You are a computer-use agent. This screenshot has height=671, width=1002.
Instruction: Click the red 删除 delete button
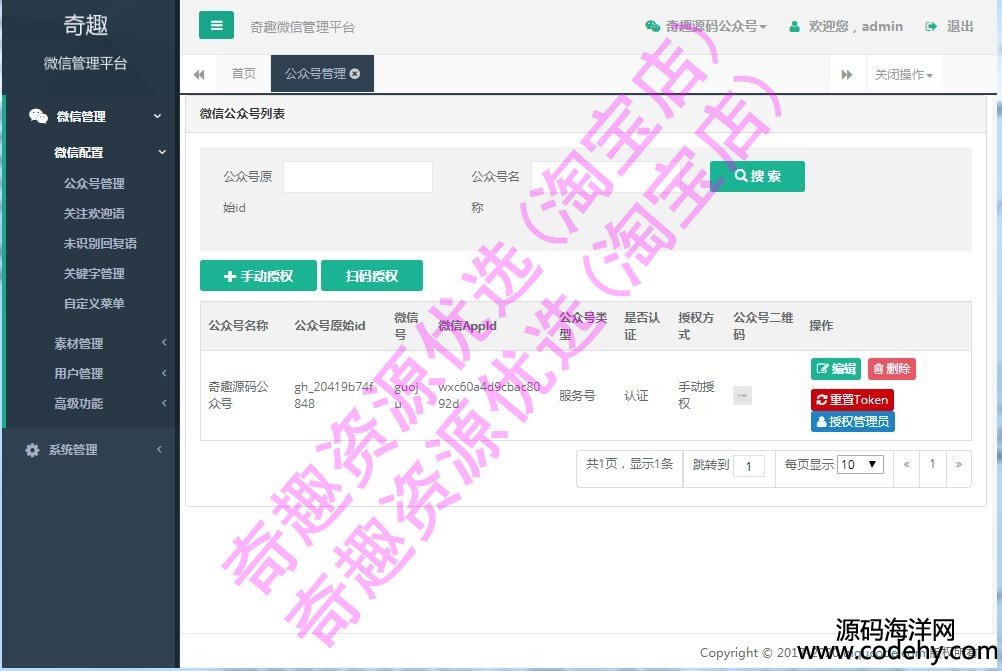pos(891,369)
